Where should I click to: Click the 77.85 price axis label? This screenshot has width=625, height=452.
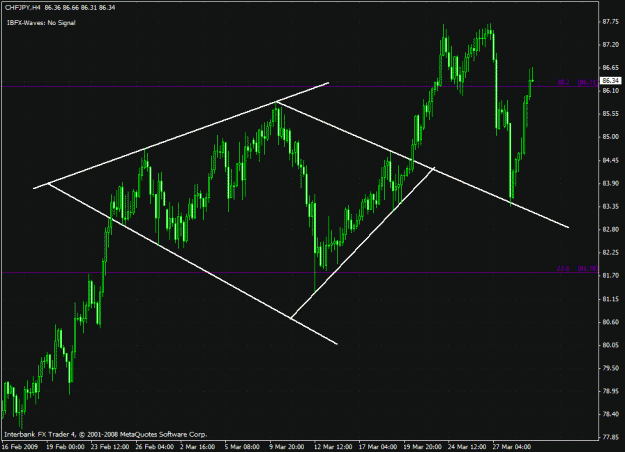pos(611,437)
